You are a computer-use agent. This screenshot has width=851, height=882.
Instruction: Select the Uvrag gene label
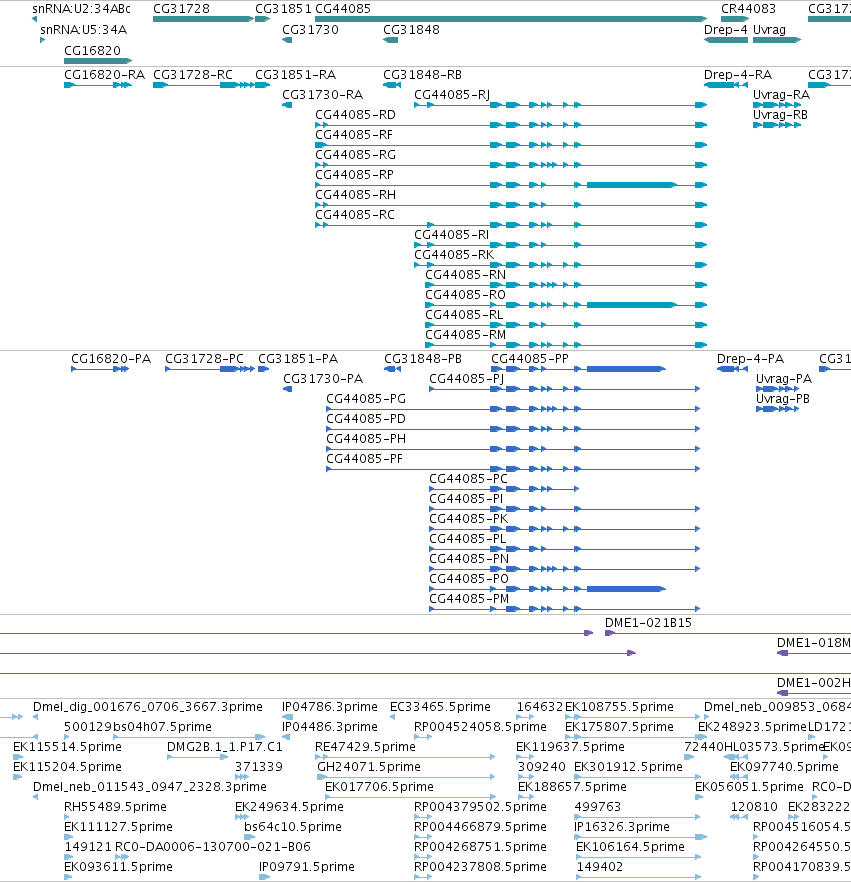[769, 29]
